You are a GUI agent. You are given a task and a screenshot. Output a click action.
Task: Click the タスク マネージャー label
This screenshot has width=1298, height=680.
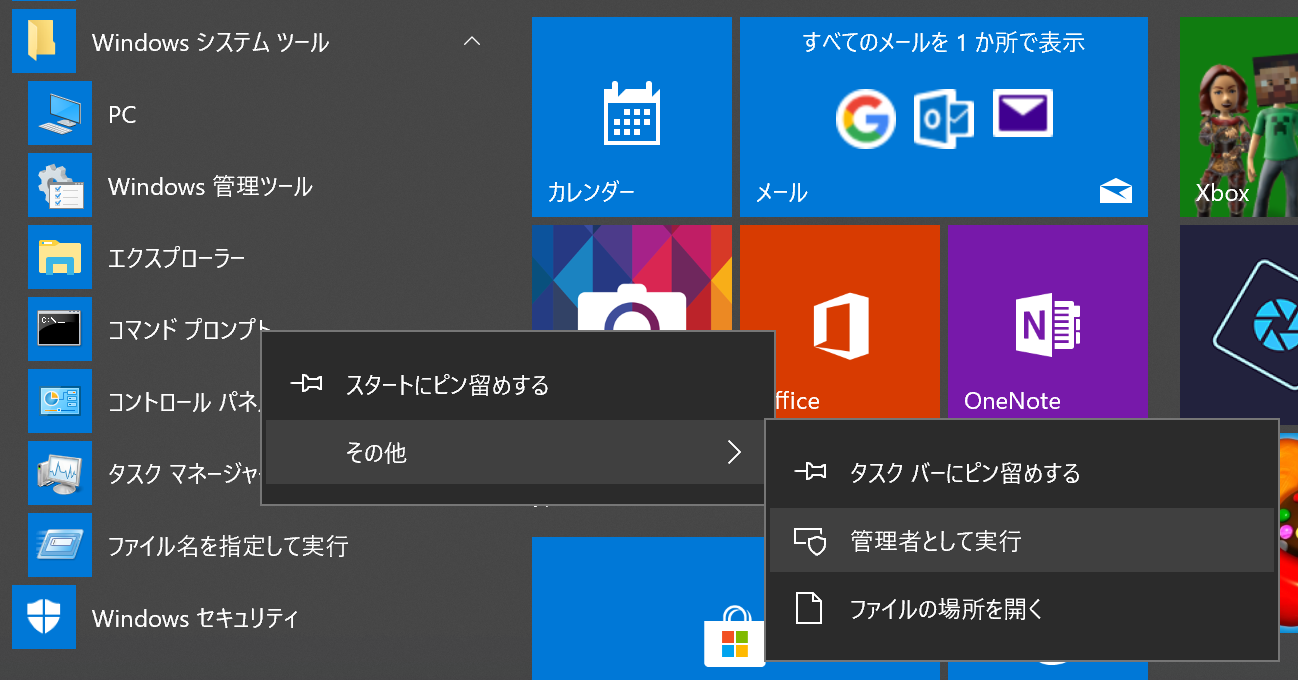coord(184,474)
